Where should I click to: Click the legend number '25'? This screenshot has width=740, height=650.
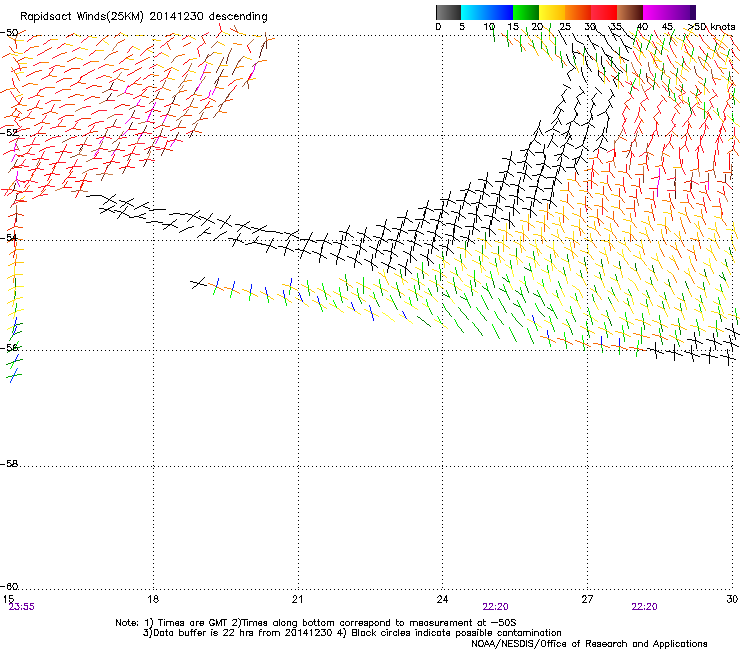click(565, 27)
